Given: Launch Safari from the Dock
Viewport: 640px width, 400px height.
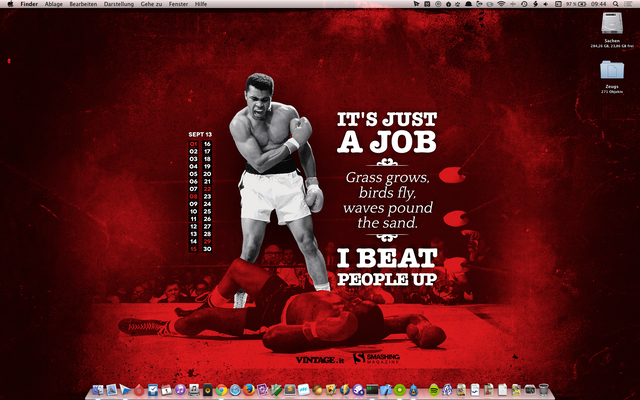Looking at the screenshot, I should (x=235, y=390).
